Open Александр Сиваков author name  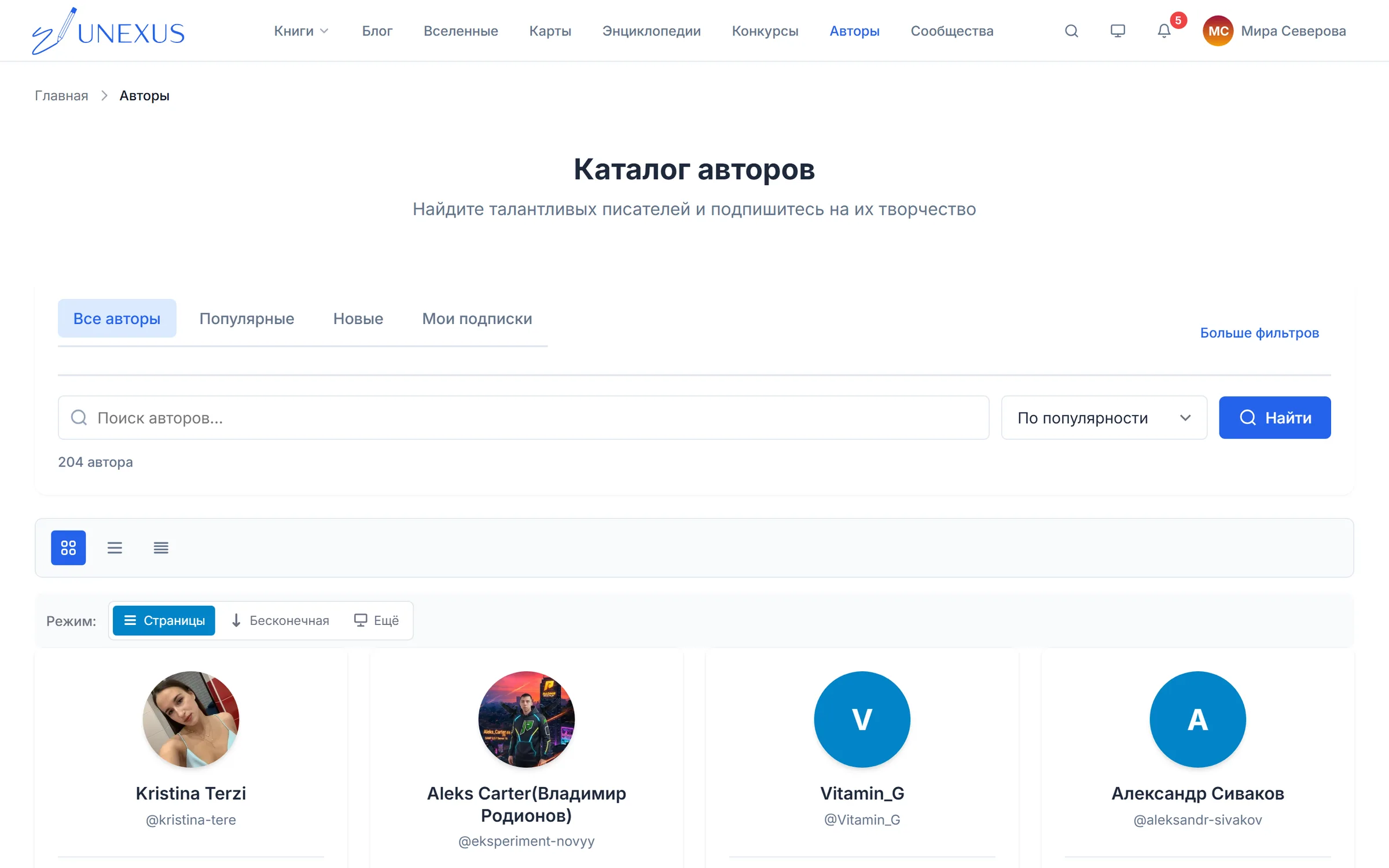click(1197, 793)
